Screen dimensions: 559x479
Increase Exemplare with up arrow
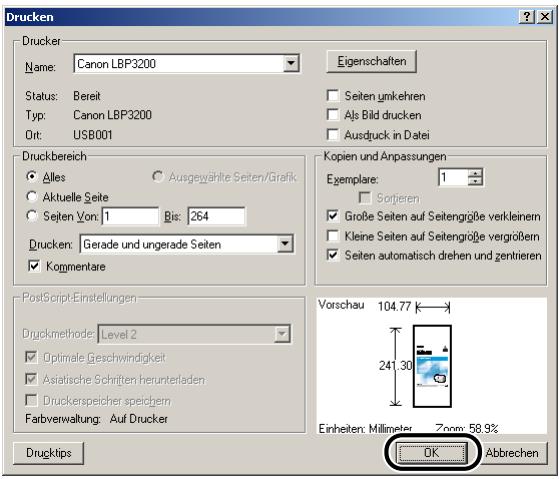pyautogui.click(x=475, y=173)
